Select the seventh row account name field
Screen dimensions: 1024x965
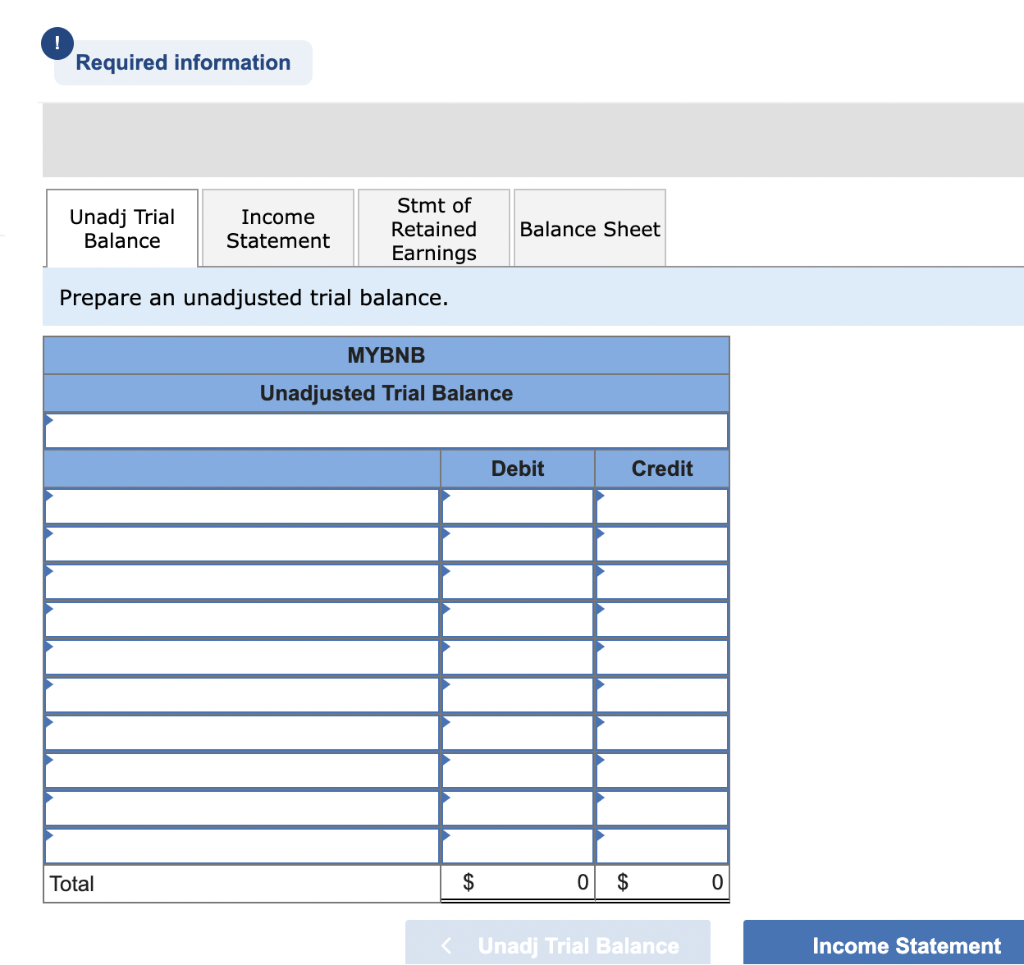(242, 733)
